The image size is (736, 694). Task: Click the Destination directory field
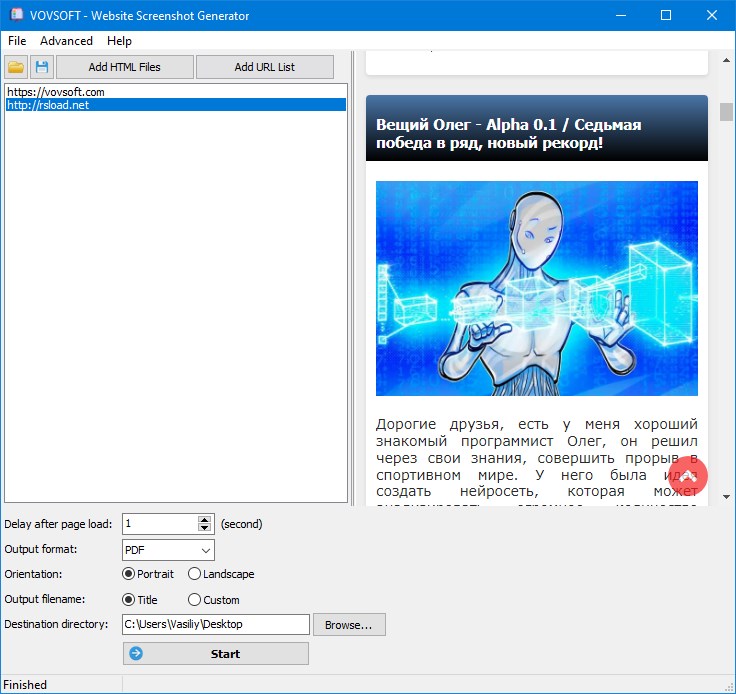[x=216, y=624]
